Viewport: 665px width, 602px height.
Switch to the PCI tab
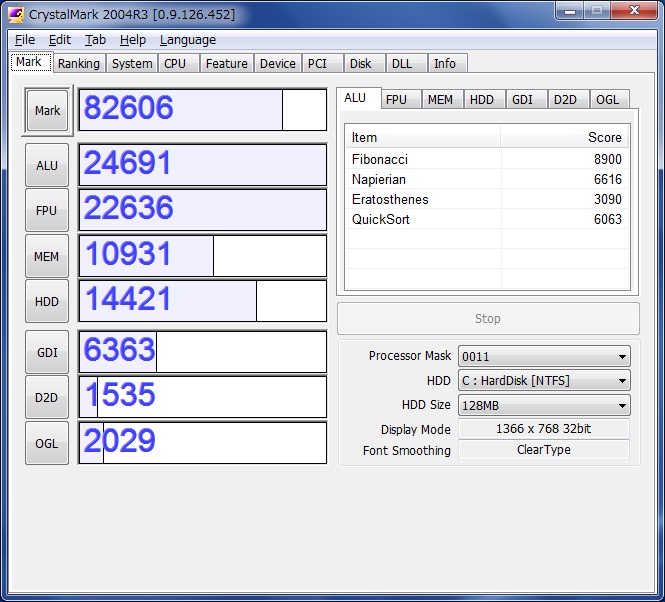[322, 64]
